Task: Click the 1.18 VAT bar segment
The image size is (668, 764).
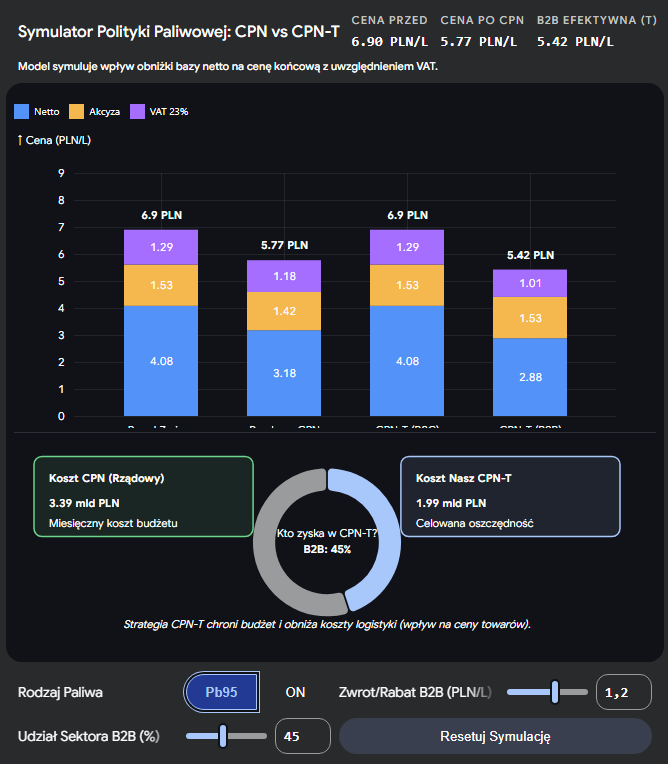Action: [284, 276]
